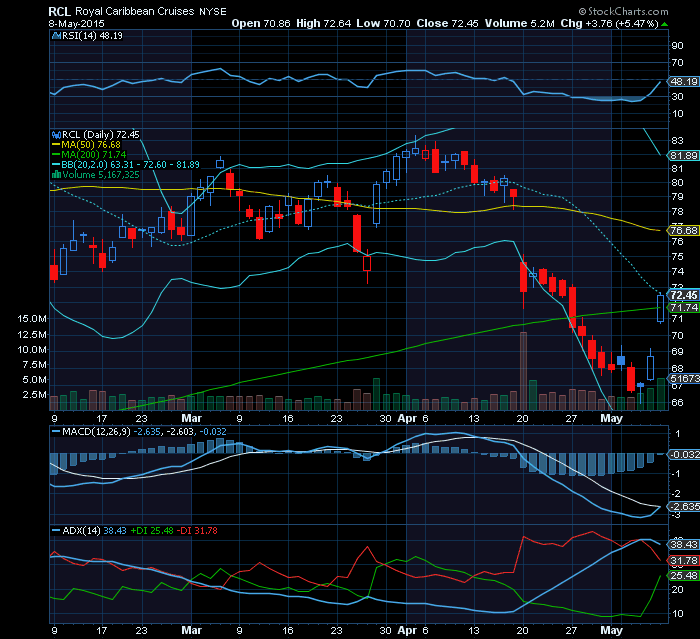
Task: Click the candlestick icon beside RCL (Daily)
Action: (56, 134)
